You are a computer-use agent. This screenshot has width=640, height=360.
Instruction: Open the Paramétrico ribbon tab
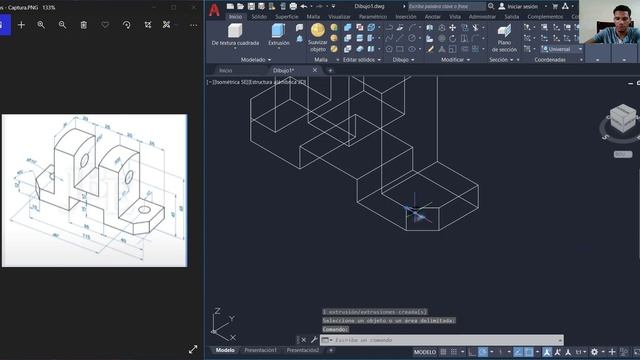pyautogui.click(x=373, y=17)
